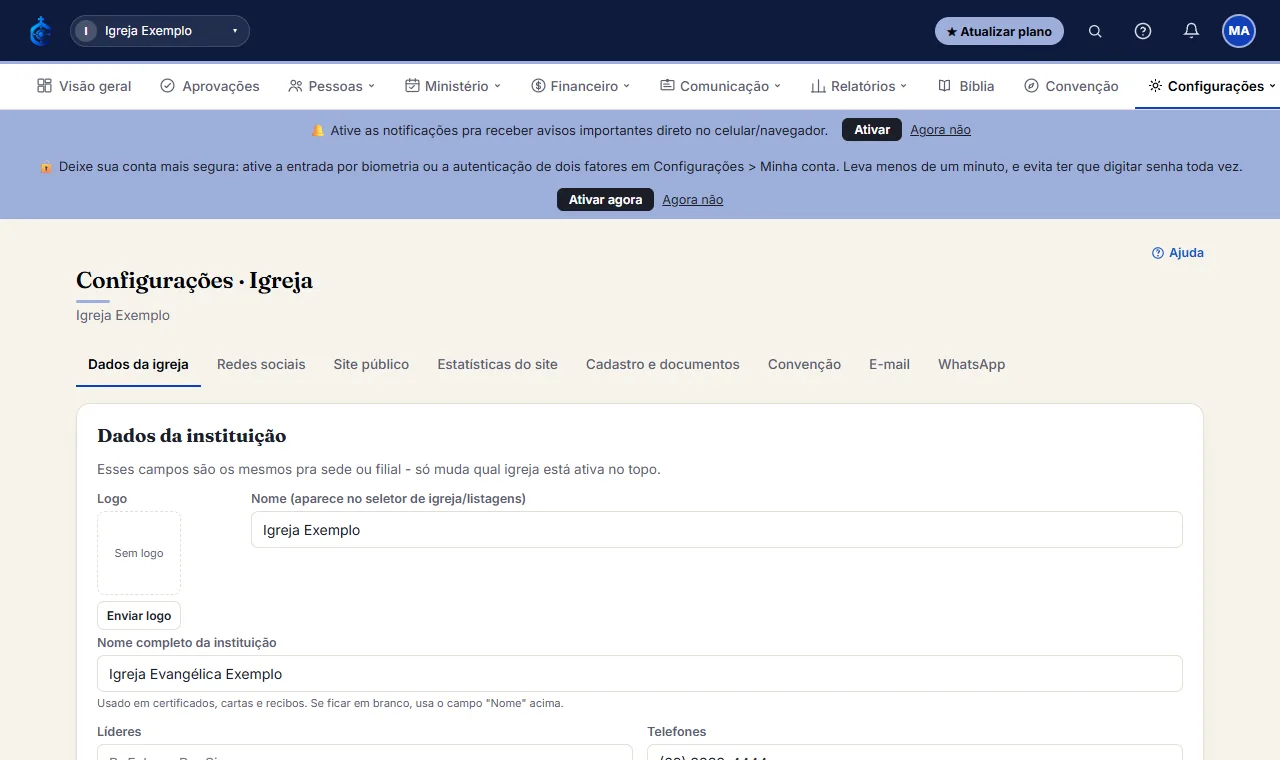
Task: Expand the Comunicação menu chevron
Action: click(x=777, y=86)
